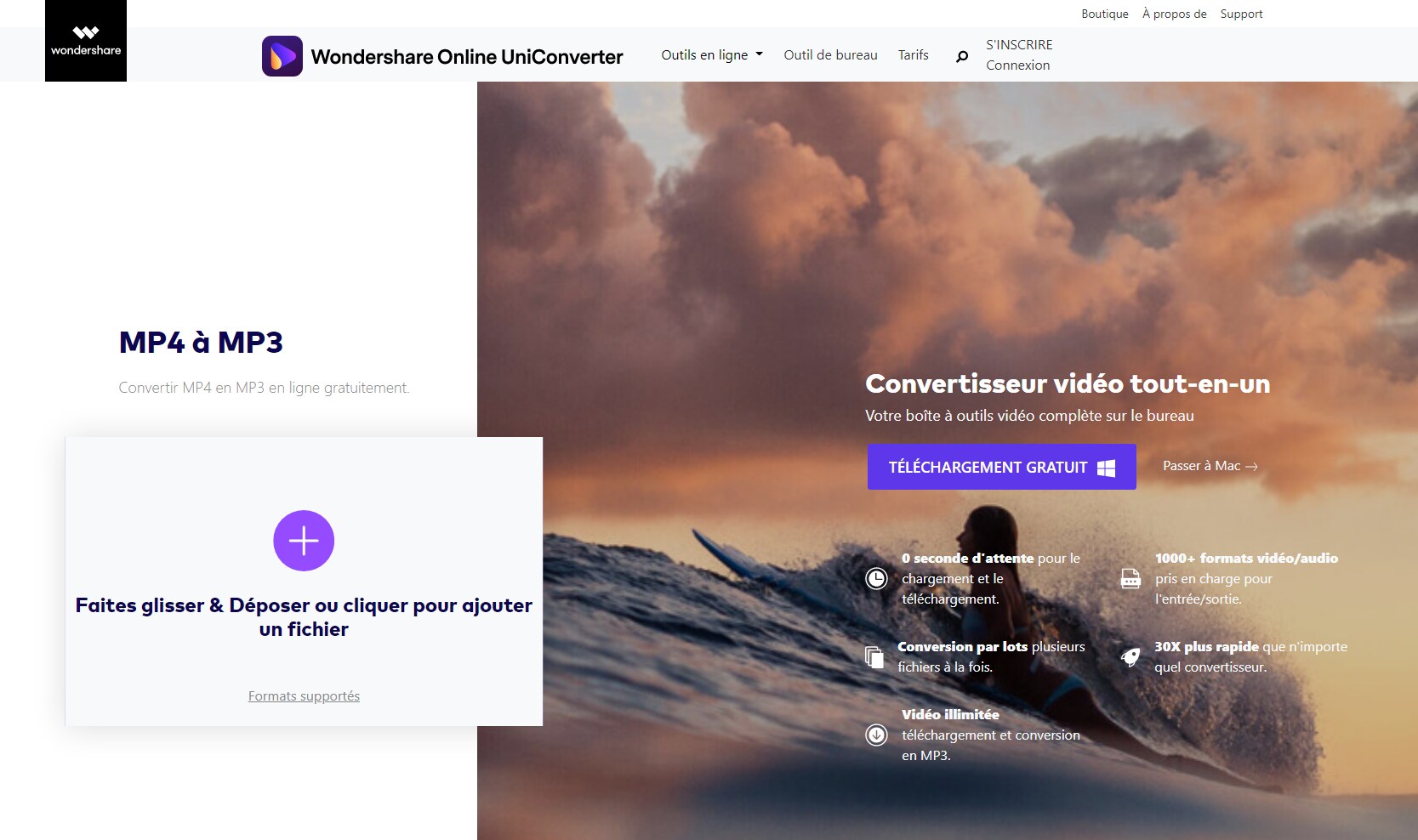
Task: Click the batch files icon beside Conversion par lots
Action: (874, 657)
